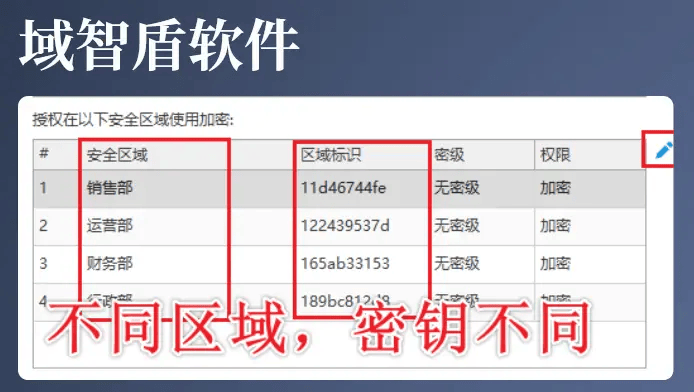Click row number 3
694x392 pixels.
click(43, 263)
